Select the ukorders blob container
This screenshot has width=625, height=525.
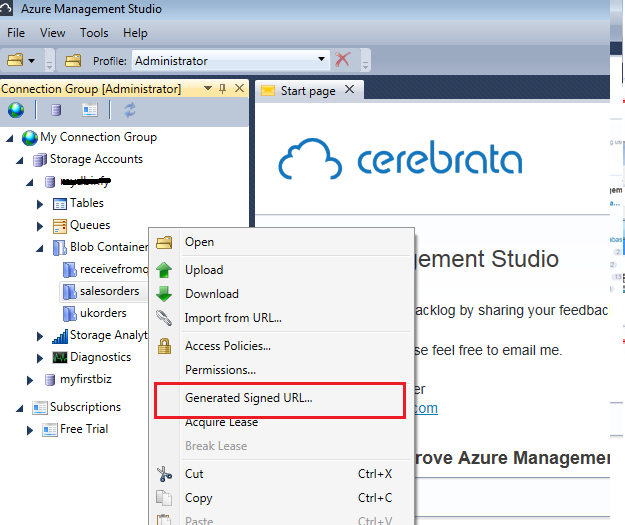(103, 313)
